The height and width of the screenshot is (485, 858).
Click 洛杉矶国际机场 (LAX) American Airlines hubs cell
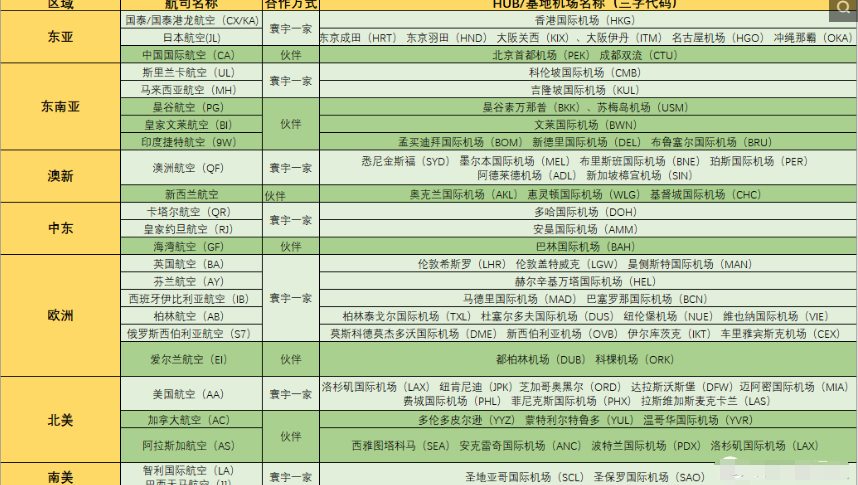point(588,394)
